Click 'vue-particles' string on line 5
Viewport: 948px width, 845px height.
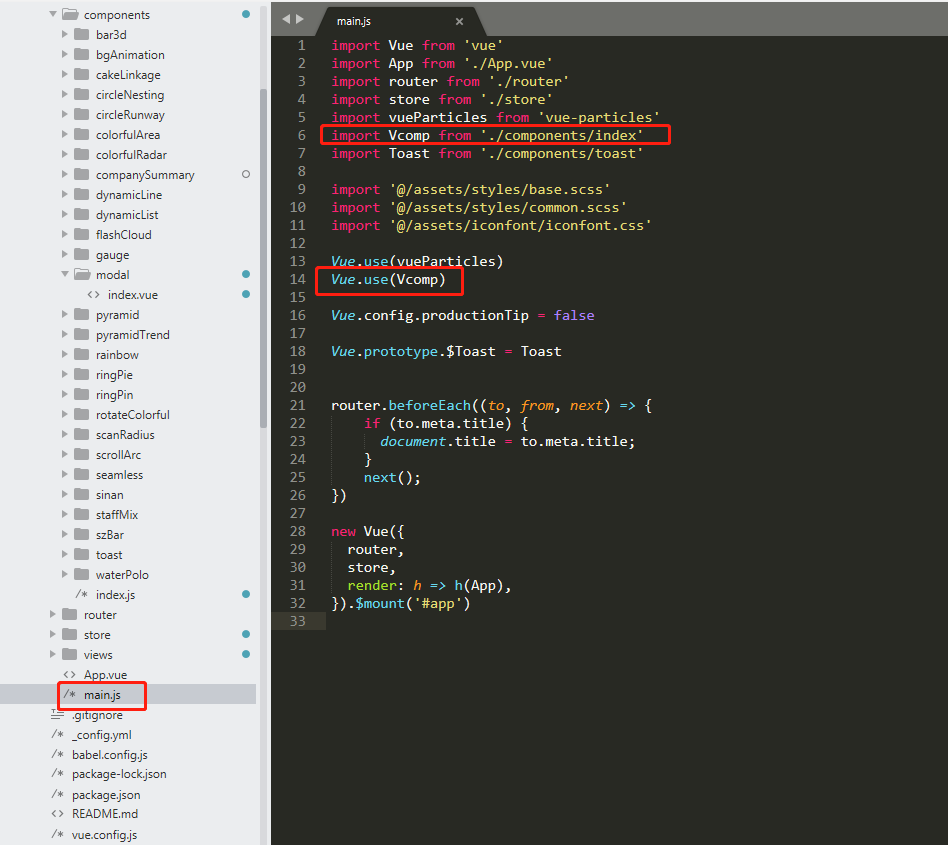click(x=599, y=117)
